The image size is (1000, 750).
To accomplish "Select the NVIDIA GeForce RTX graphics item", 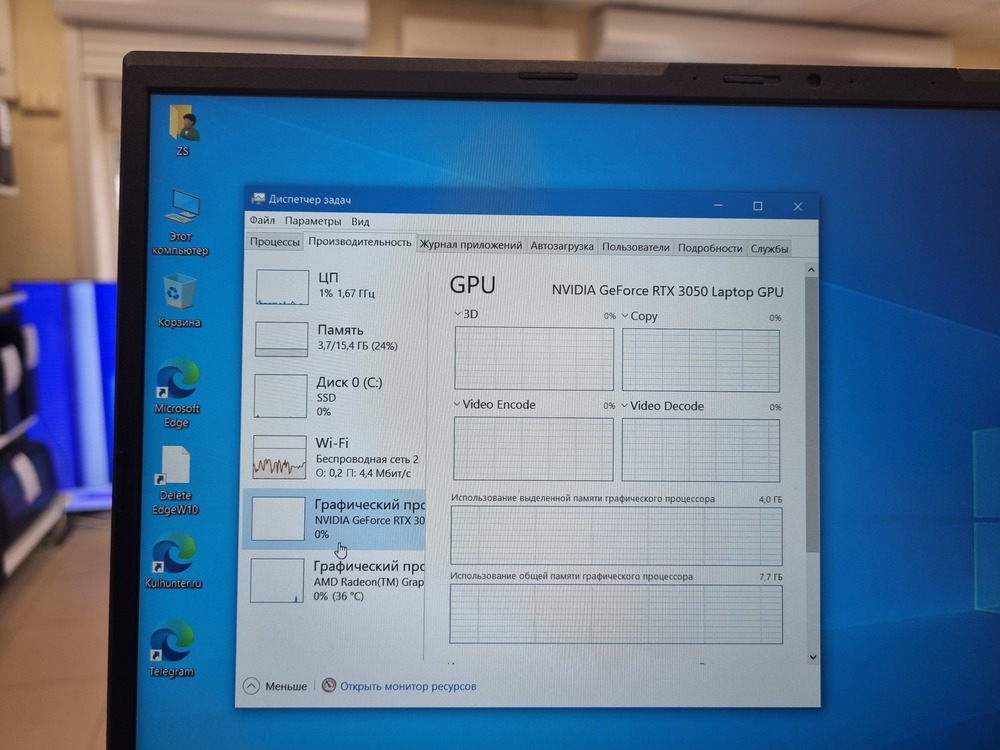I will click(334, 519).
